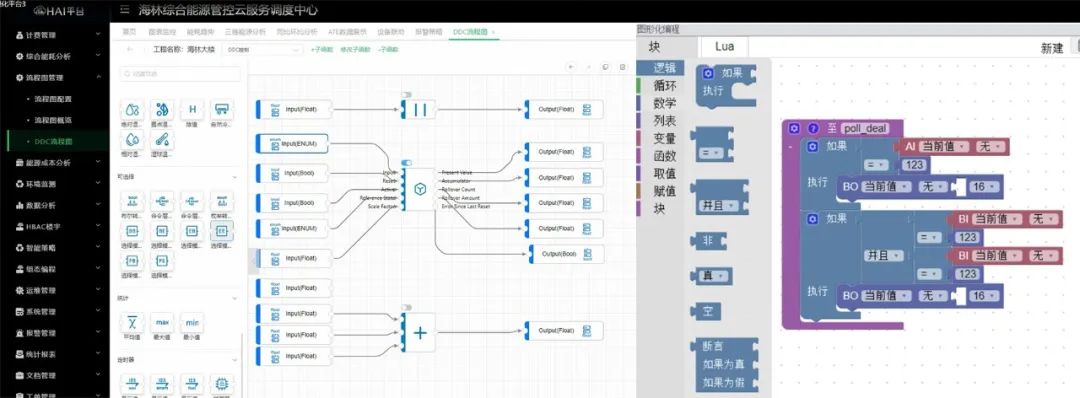Toggle the switch above the cube node
Viewport: 1080px width, 398px height.
(406, 163)
